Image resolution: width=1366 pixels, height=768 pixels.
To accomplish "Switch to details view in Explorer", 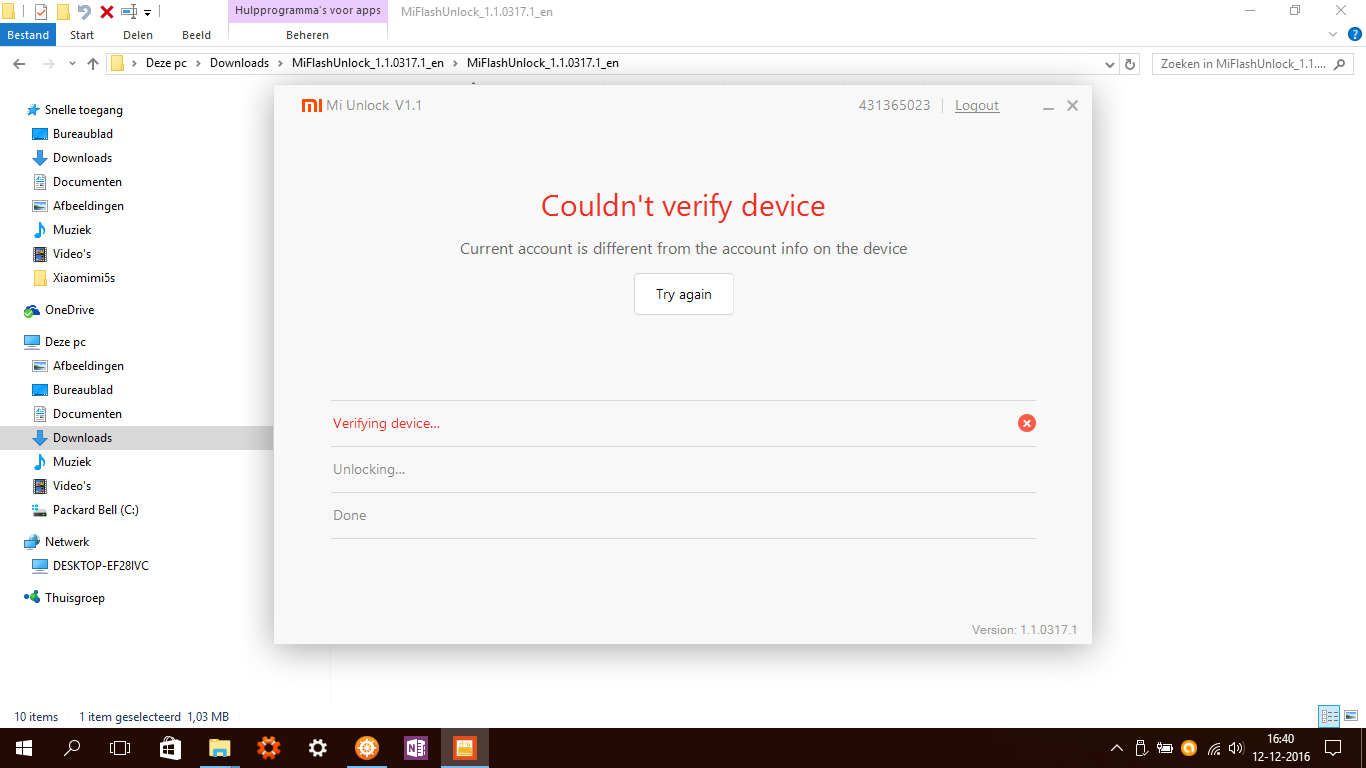I will (1329, 716).
